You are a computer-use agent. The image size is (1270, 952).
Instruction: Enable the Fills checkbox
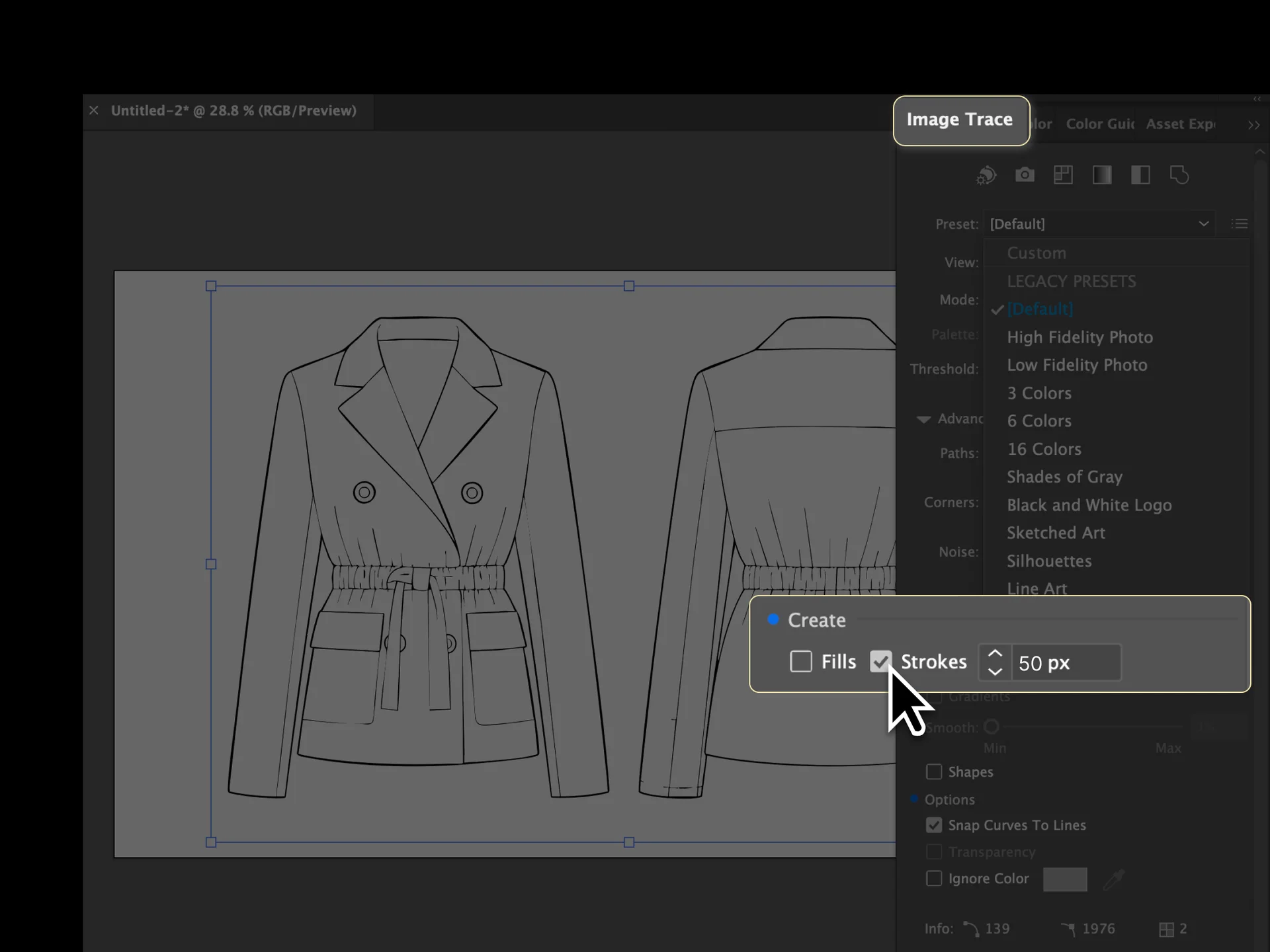pos(800,662)
